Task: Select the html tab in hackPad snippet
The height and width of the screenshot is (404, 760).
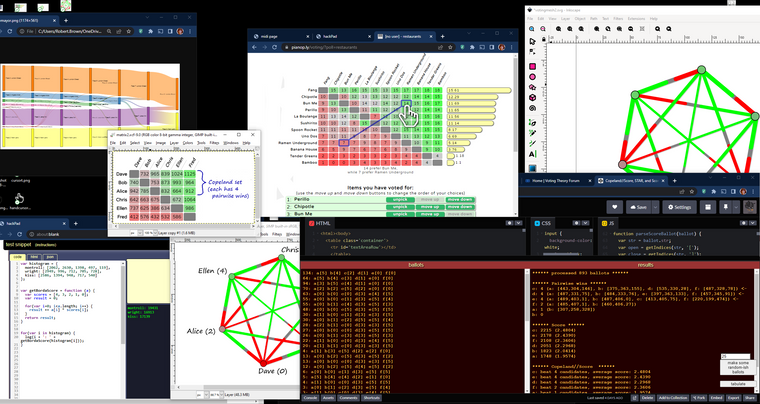Action: click(x=34, y=257)
